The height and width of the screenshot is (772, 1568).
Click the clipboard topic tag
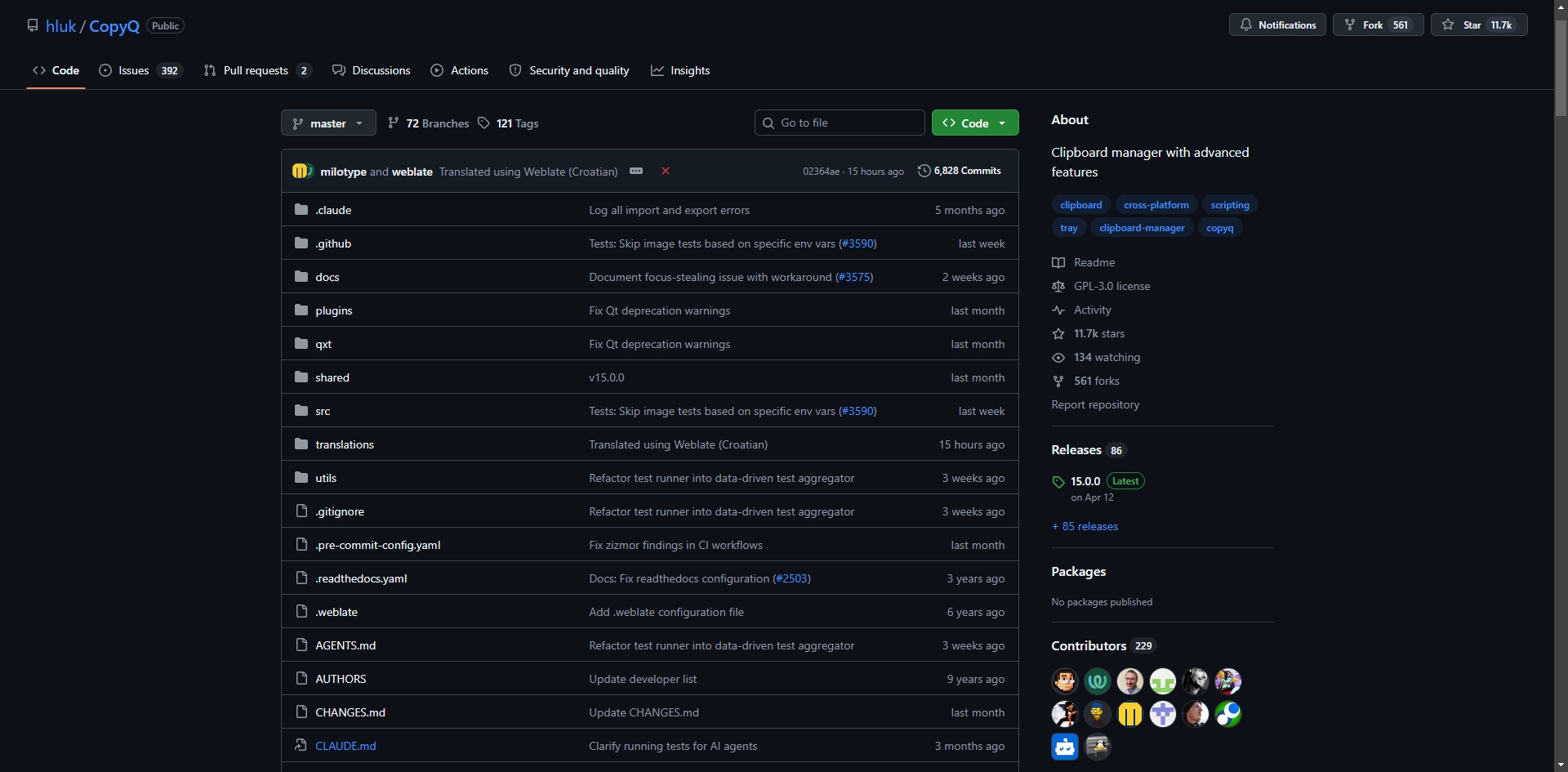(x=1080, y=205)
